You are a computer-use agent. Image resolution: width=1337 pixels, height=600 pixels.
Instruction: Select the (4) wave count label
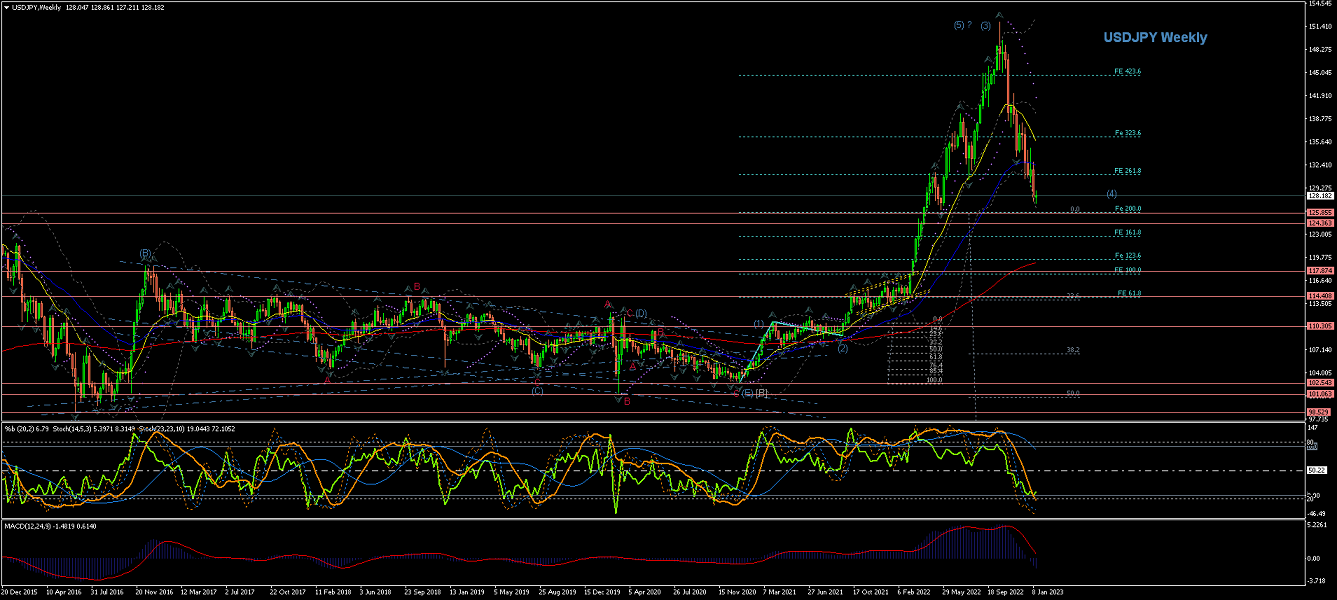point(1111,193)
